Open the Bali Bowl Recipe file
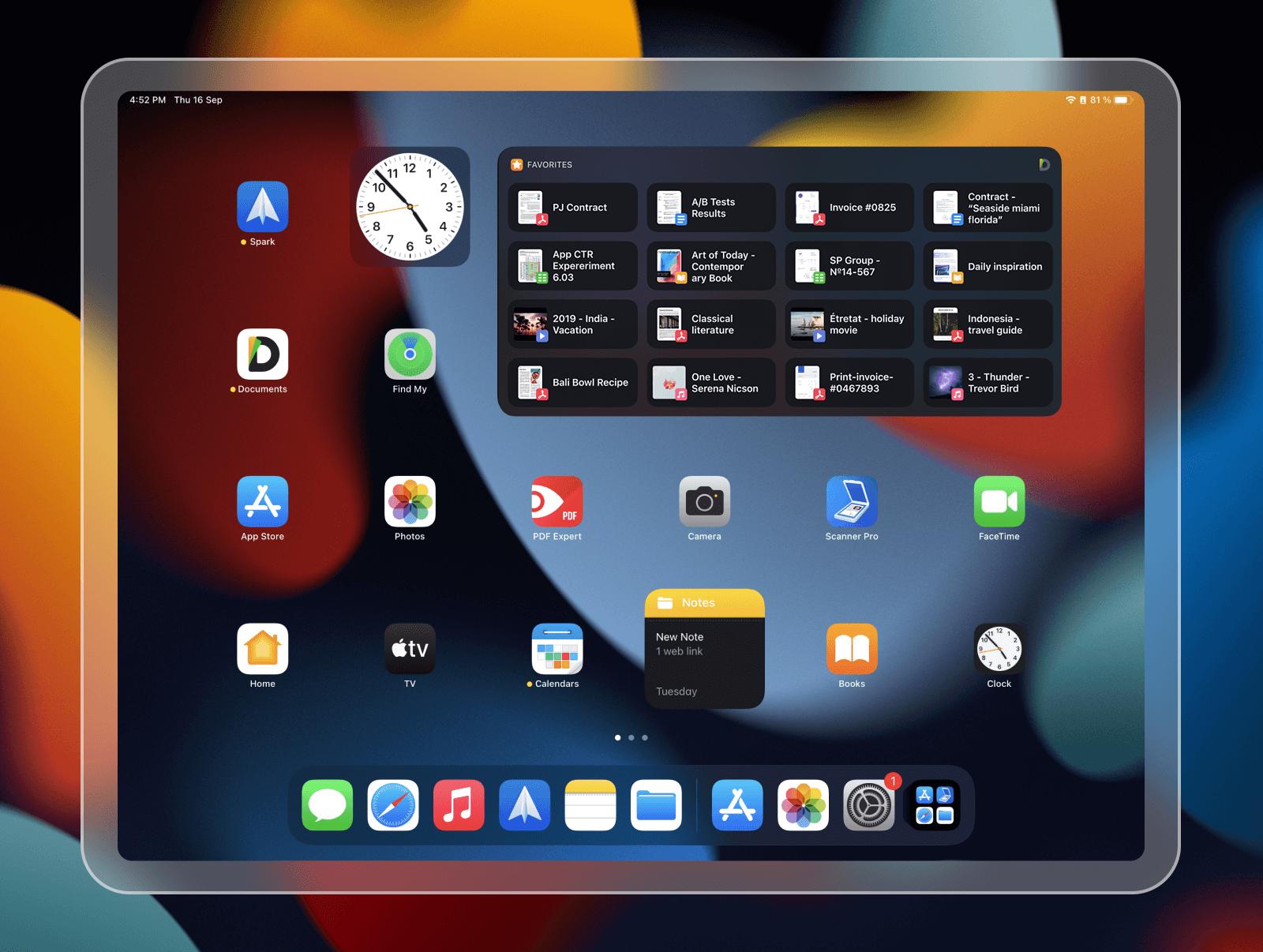The image size is (1263, 952). [x=572, y=383]
